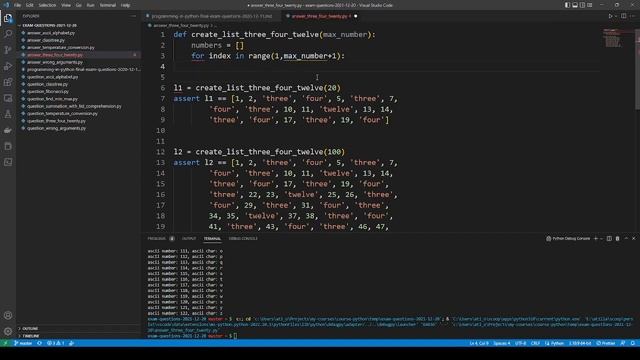Open the Run and Debug view
640x360 pixels.
coord(8,66)
